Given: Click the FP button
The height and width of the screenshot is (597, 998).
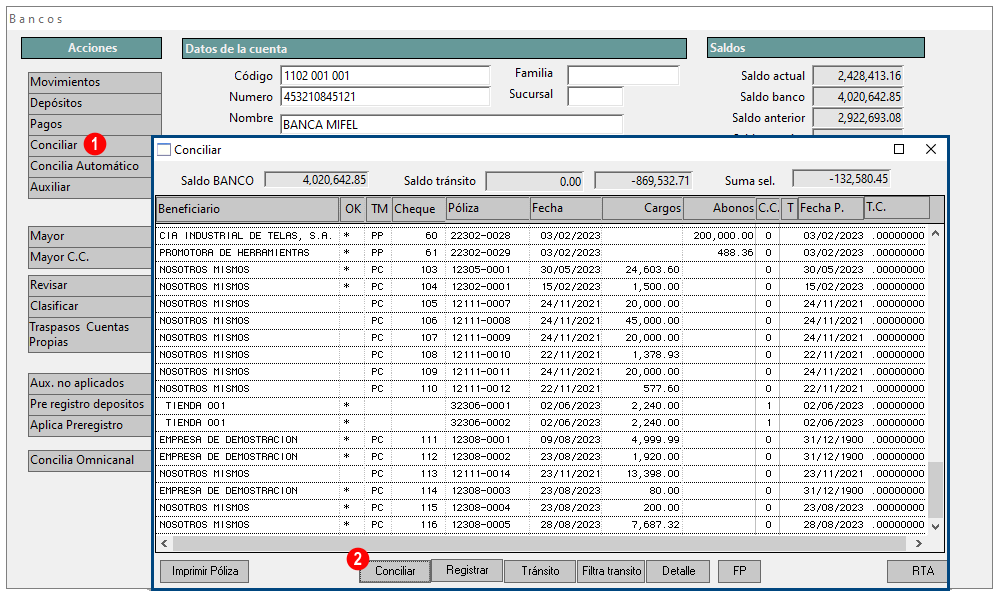Looking at the screenshot, I should [739, 571].
